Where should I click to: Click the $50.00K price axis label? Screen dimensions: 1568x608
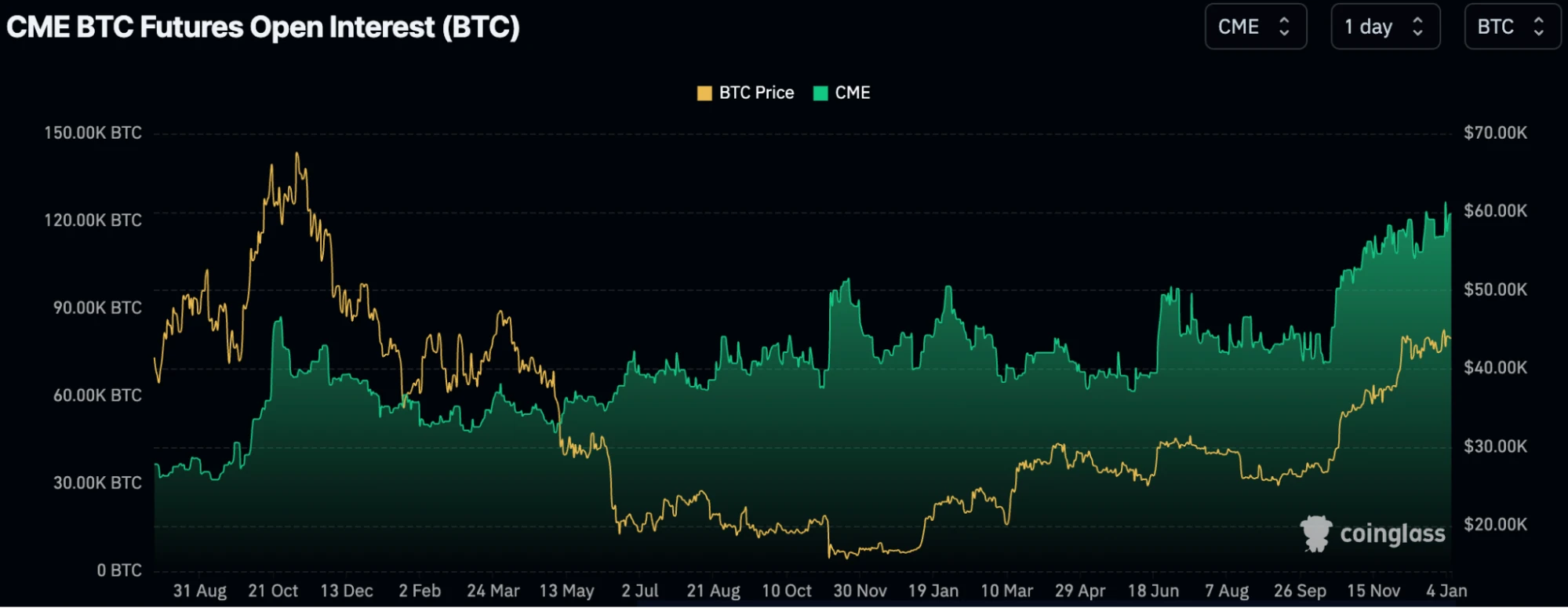click(x=1496, y=289)
